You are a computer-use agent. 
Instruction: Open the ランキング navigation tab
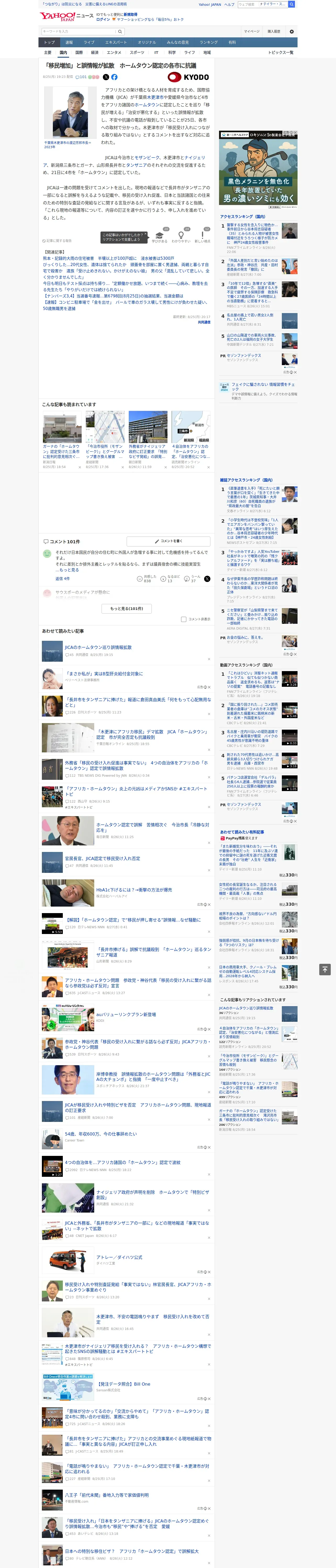pyautogui.click(x=209, y=43)
